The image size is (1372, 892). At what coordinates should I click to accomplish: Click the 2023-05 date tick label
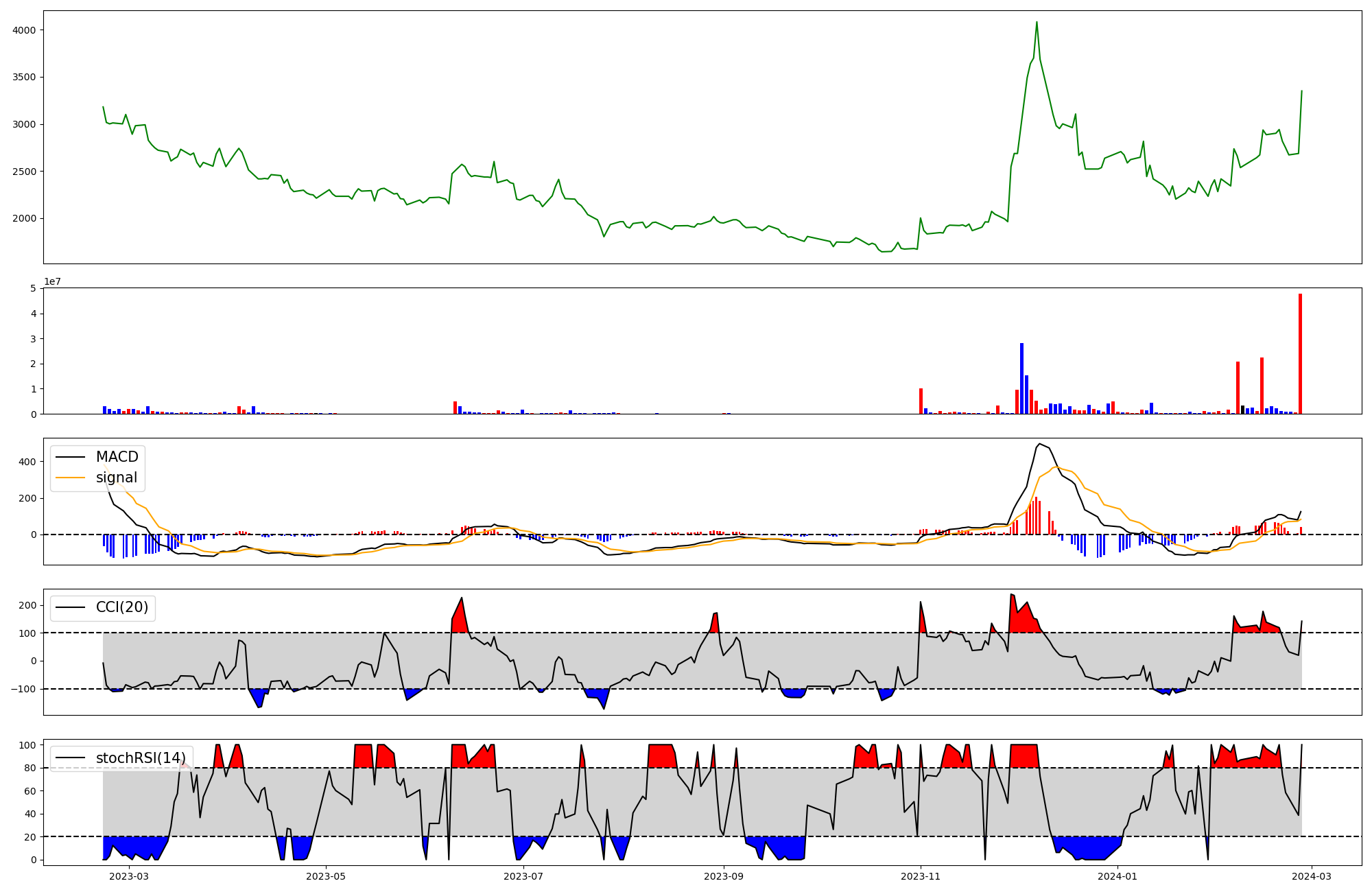[326, 876]
